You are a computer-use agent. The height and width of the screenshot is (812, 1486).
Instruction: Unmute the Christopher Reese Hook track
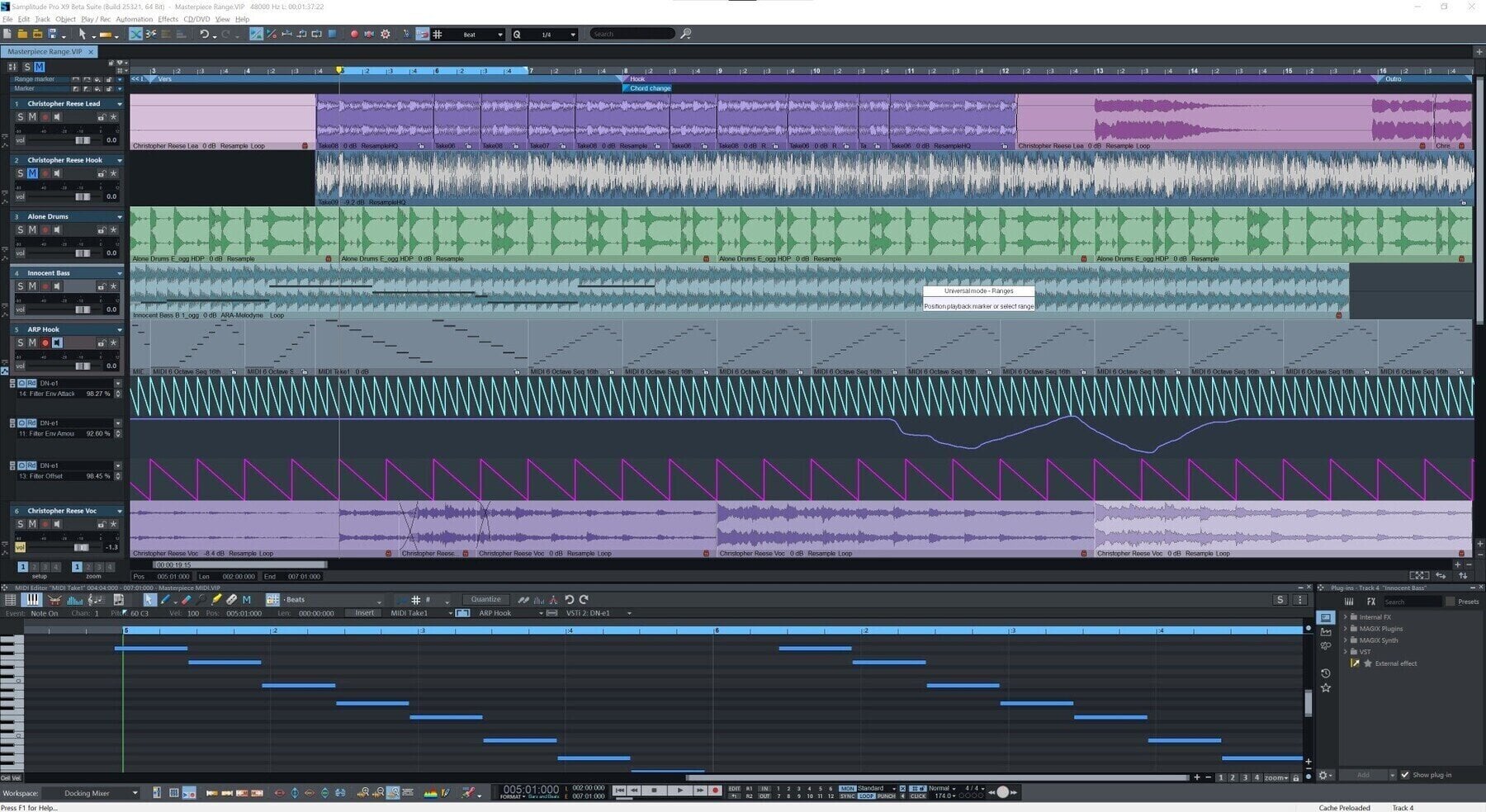tap(33, 173)
